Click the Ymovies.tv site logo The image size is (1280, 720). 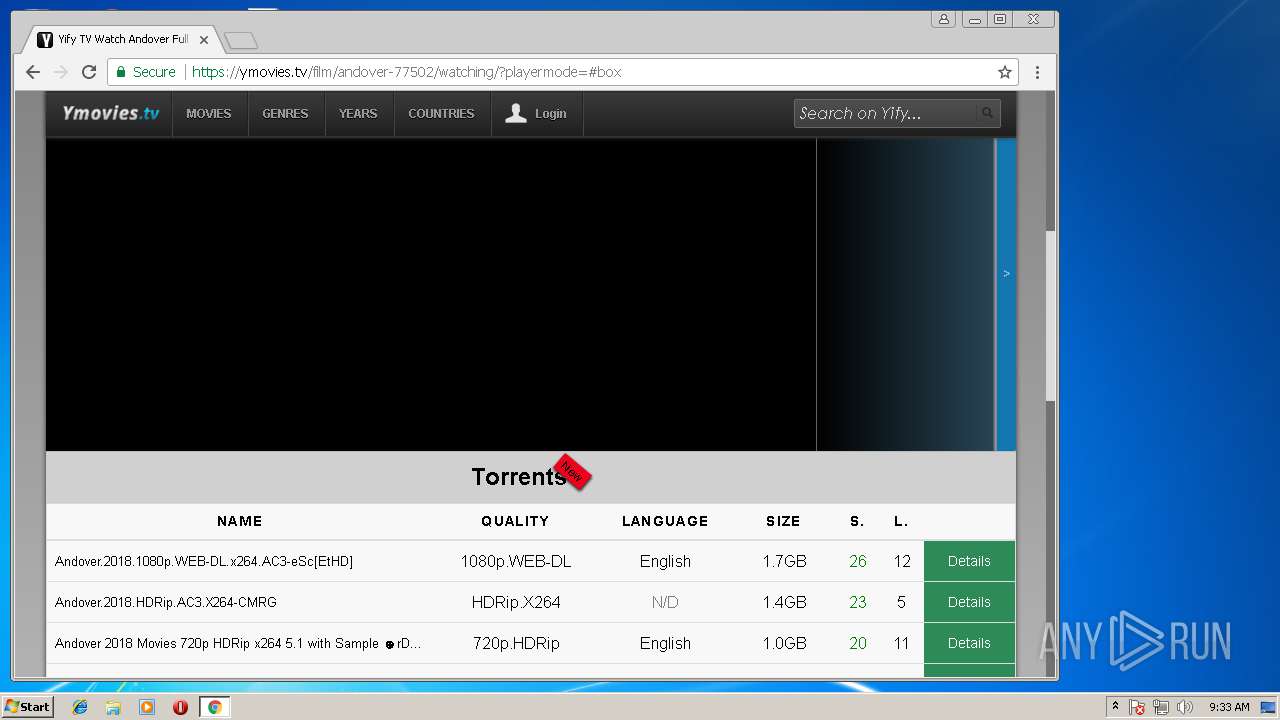(x=110, y=113)
